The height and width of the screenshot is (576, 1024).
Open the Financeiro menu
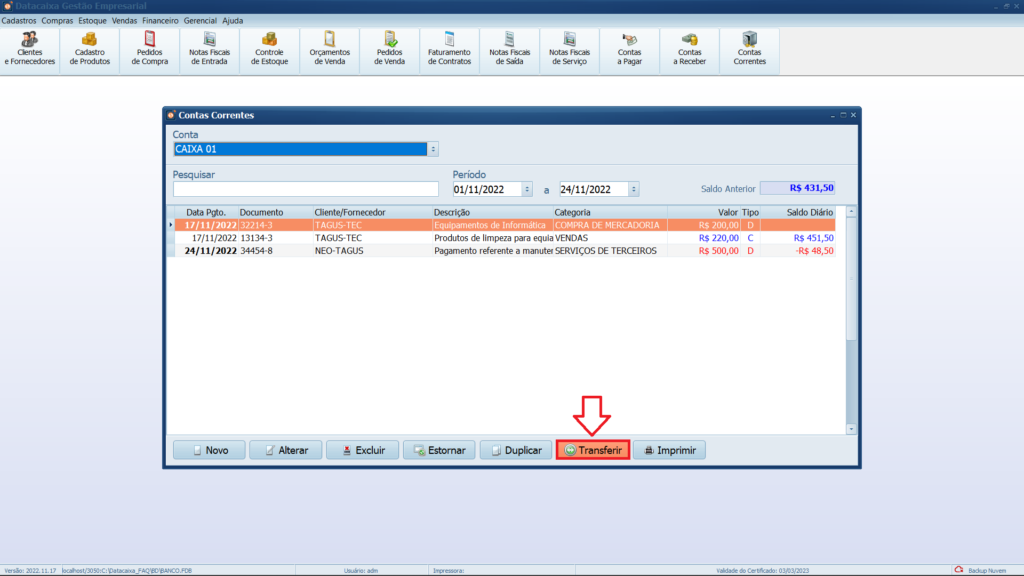point(160,20)
